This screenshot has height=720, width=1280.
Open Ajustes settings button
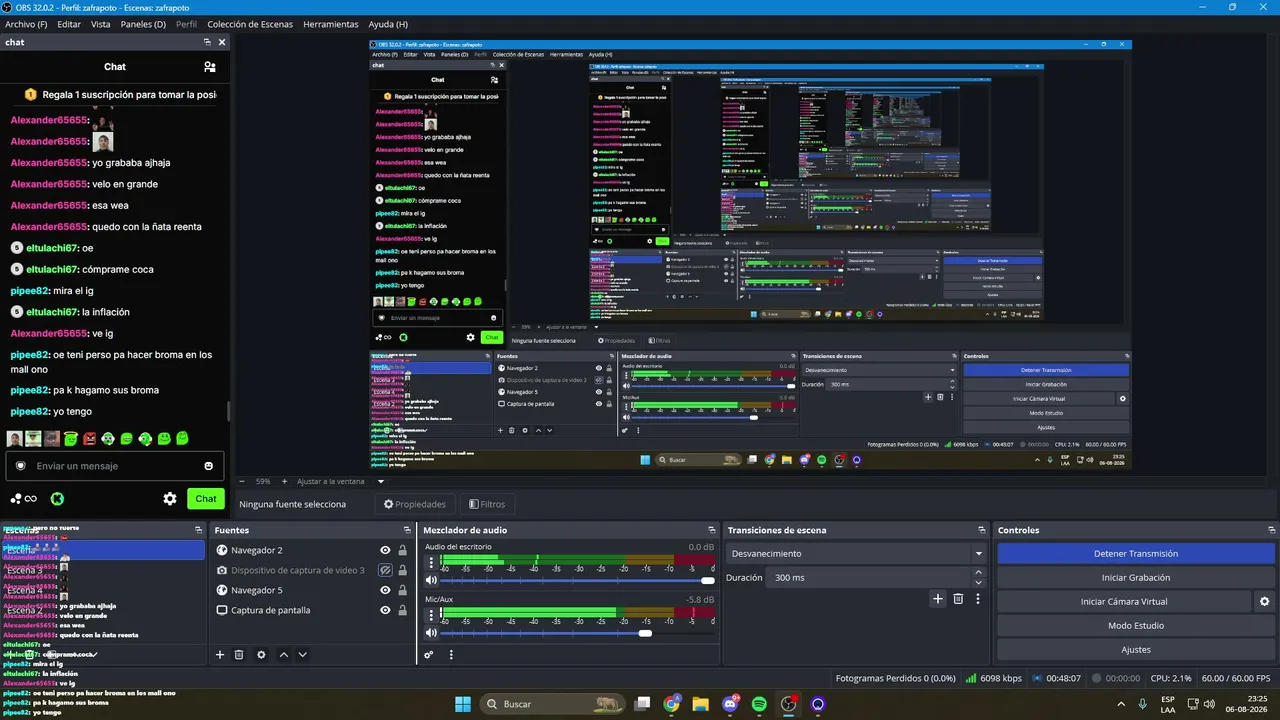coord(1136,650)
